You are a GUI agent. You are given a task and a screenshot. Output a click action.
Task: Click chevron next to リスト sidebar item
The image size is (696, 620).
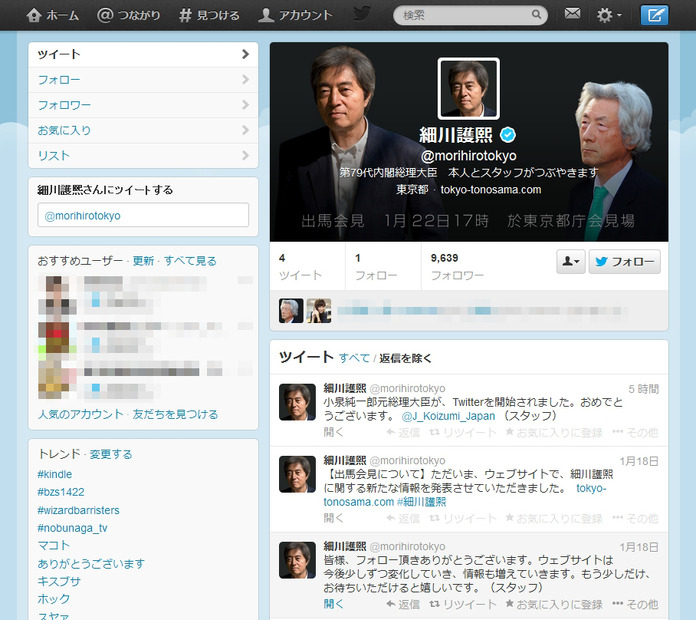pyautogui.click(x=245, y=155)
